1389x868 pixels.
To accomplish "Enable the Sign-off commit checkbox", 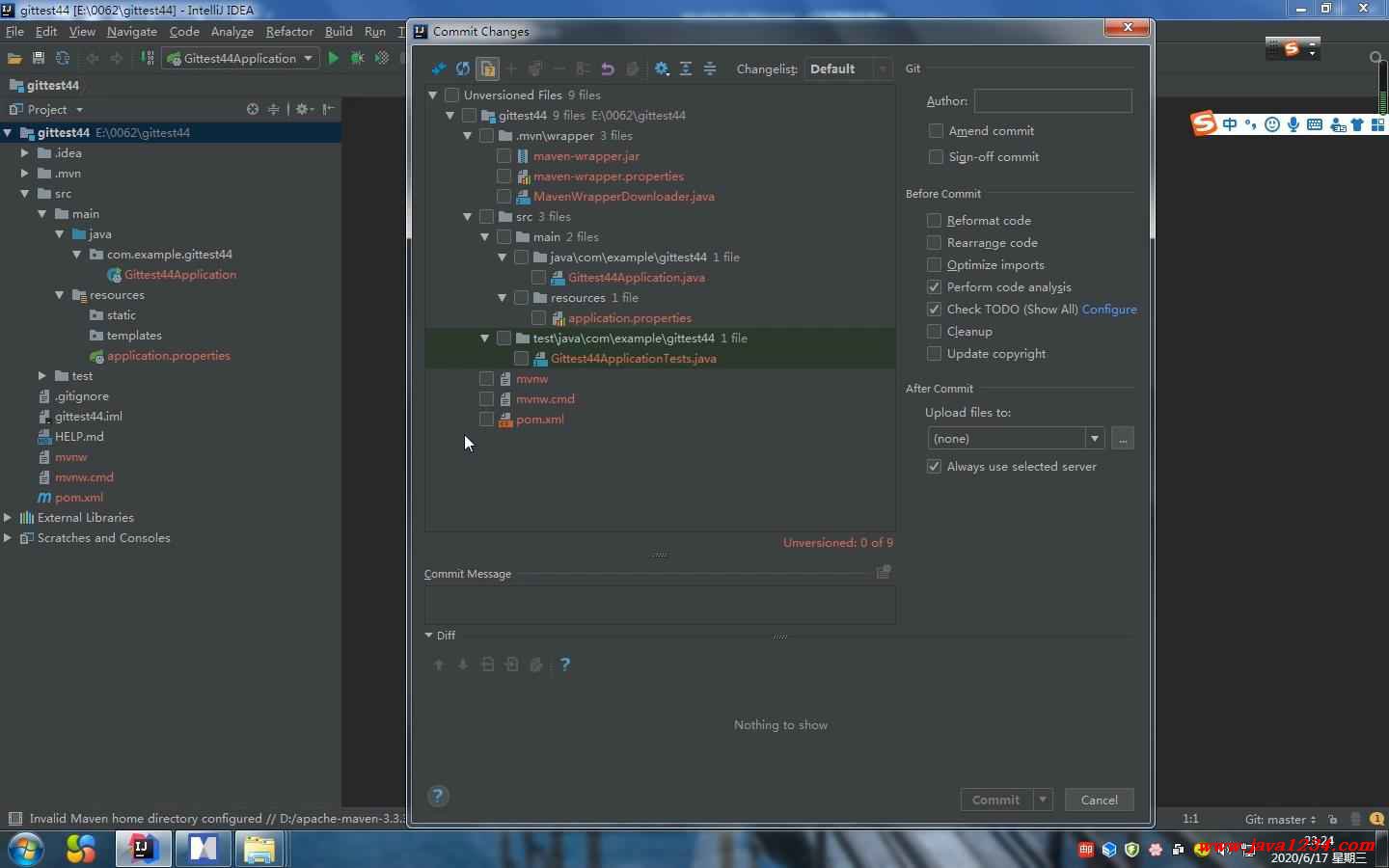I will pos(936,156).
